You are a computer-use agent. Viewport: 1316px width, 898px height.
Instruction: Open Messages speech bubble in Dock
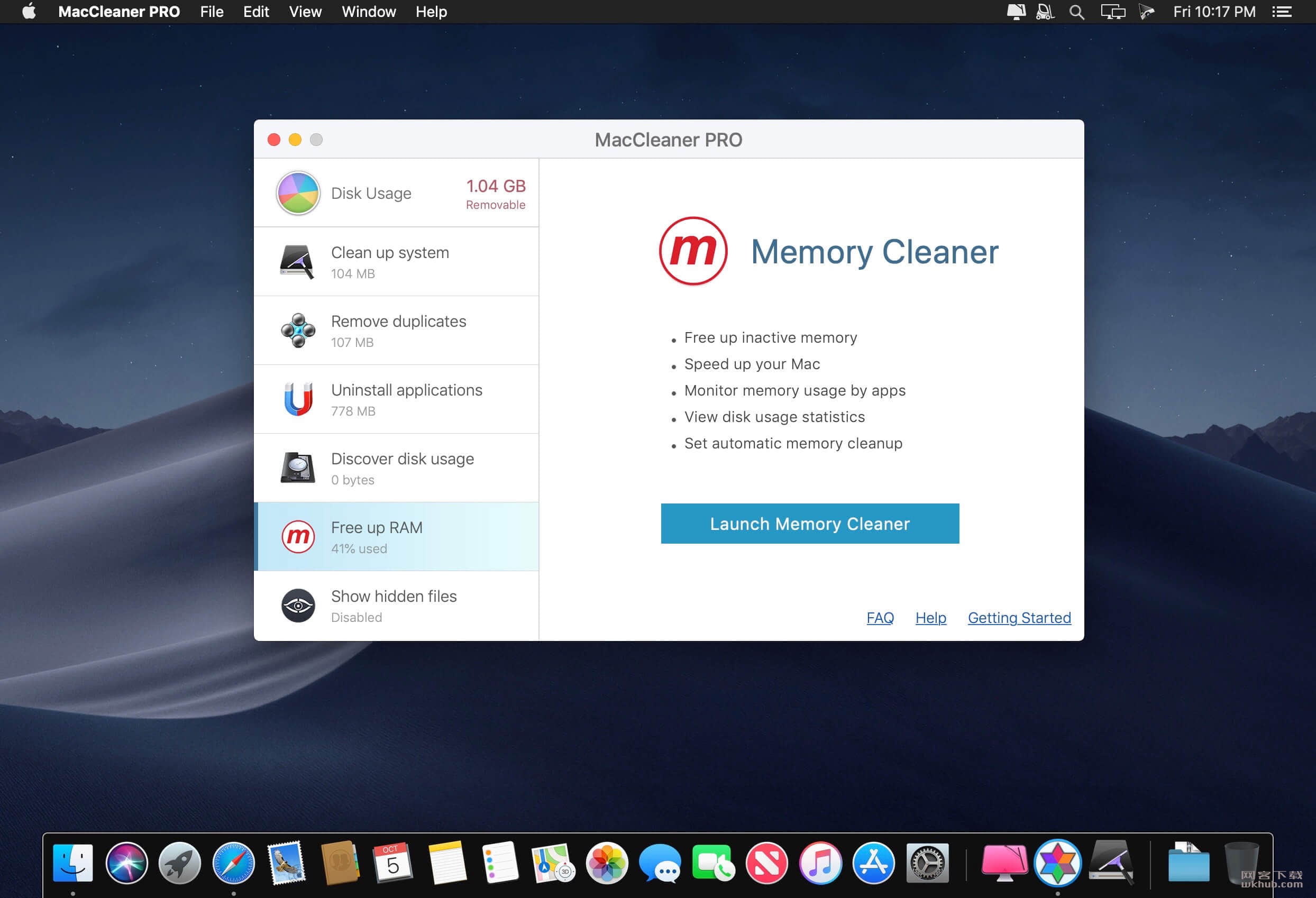point(660,863)
